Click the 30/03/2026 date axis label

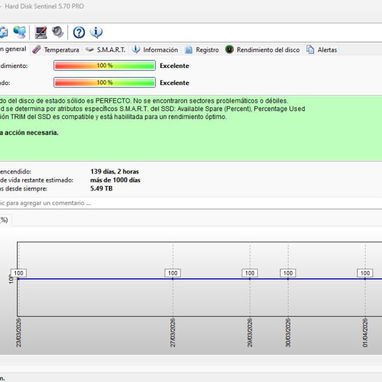click(288, 332)
